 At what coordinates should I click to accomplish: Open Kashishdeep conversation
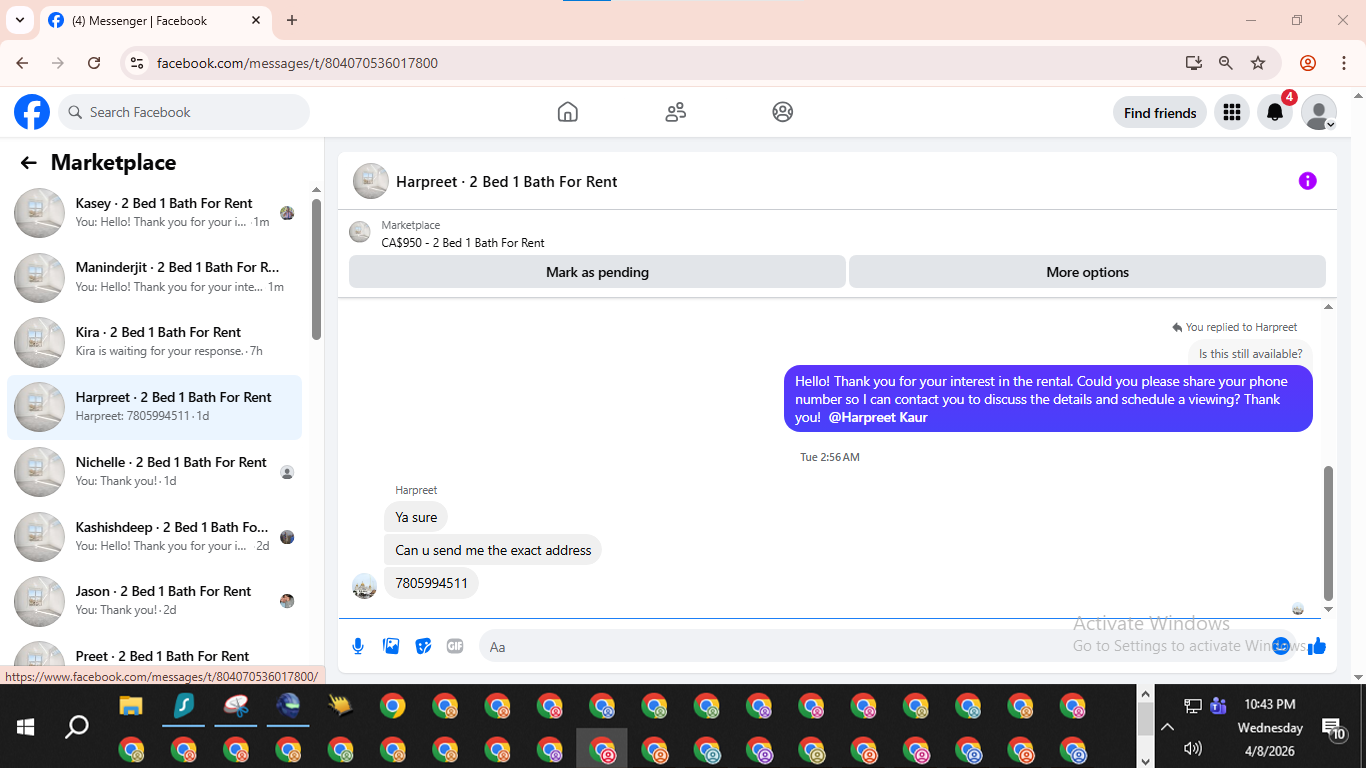pyautogui.click(x=155, y=537)
